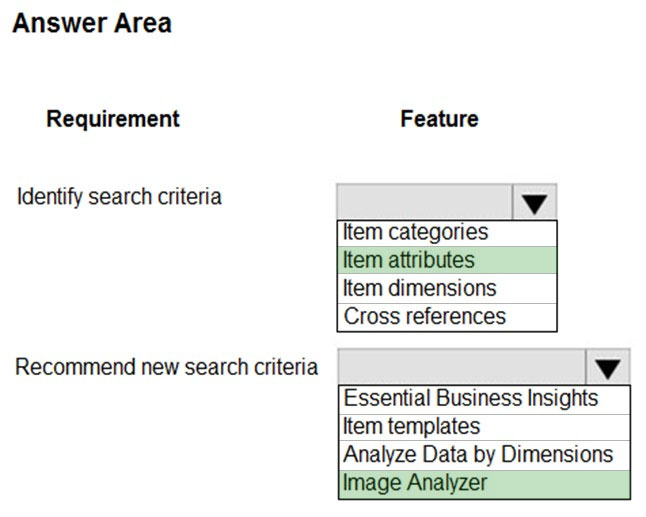Screen dimensions: 646x517
Task: Click the Requirement column header
Action: pos(113,119)
